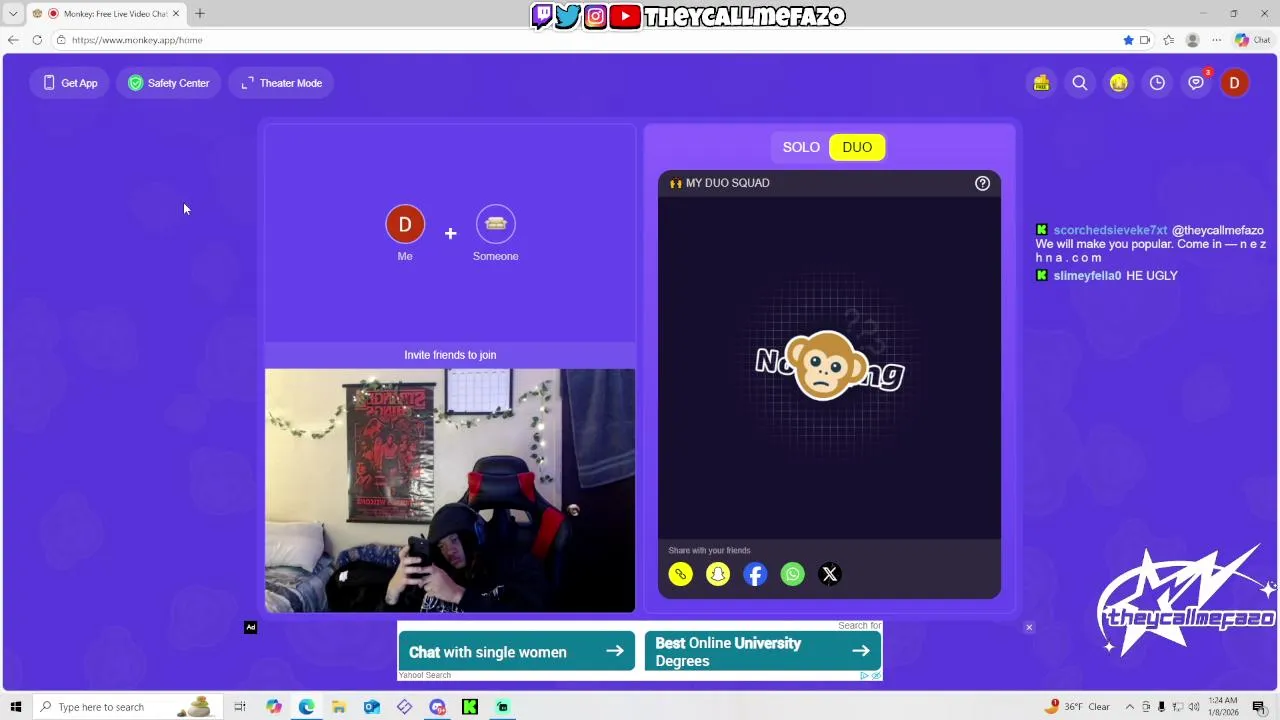1280x720 pixels.
Task: Click the slimeyfella0 chat username
Action: point(1087,276)
